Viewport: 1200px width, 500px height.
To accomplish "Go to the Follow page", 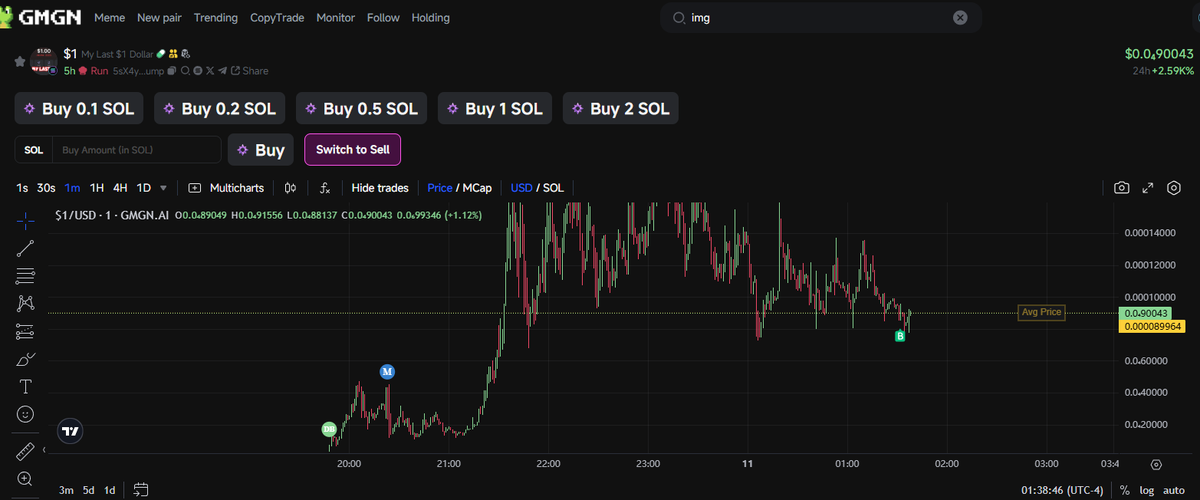I will tap(383, 18).
